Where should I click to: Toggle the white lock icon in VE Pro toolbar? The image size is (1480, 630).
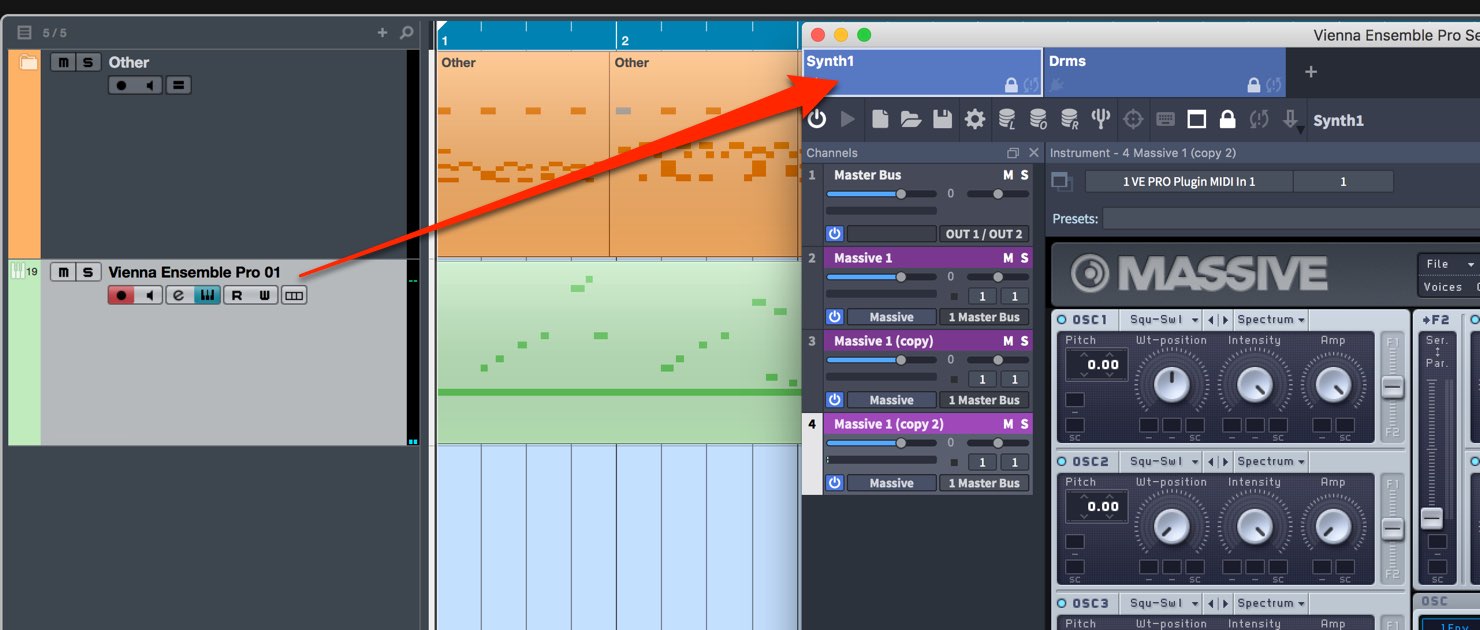(1227, 120)
